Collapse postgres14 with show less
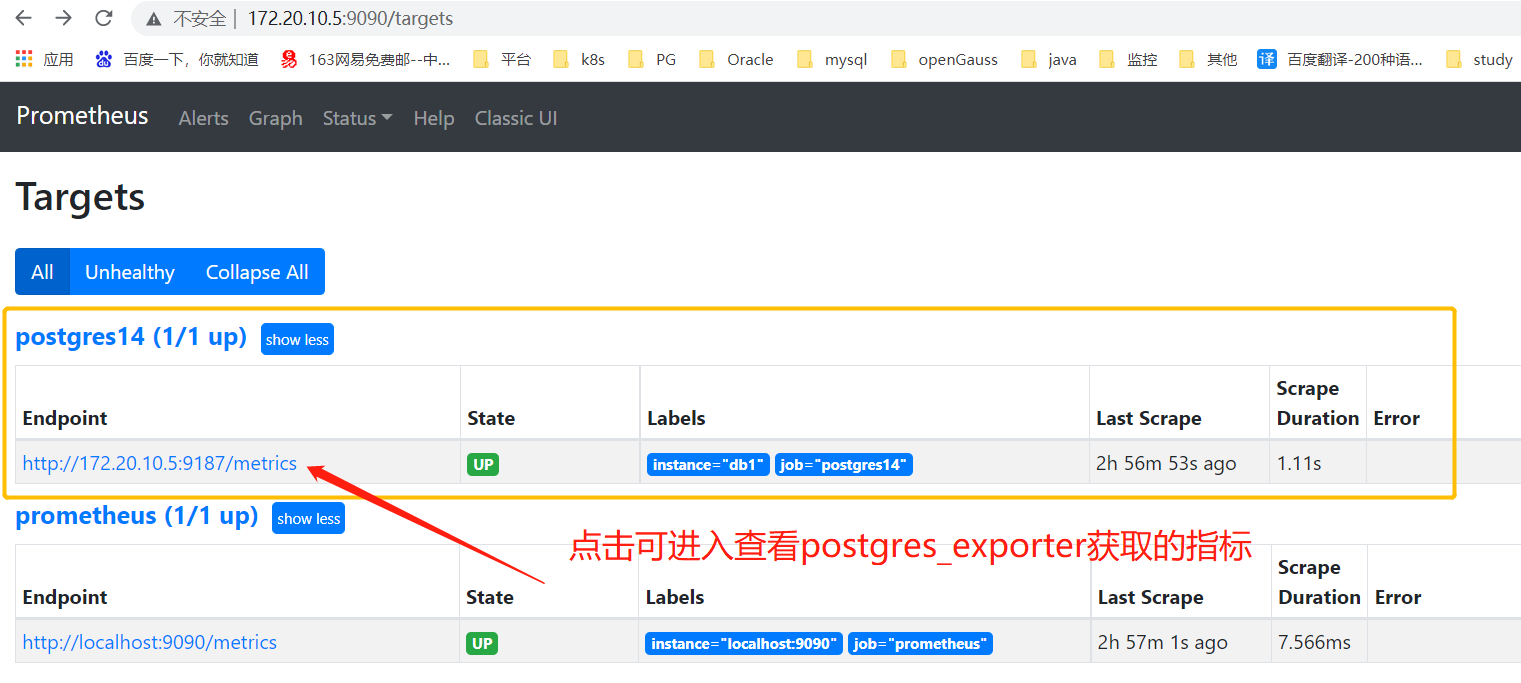The image size is (1521, 683). (x=297, y=339)
